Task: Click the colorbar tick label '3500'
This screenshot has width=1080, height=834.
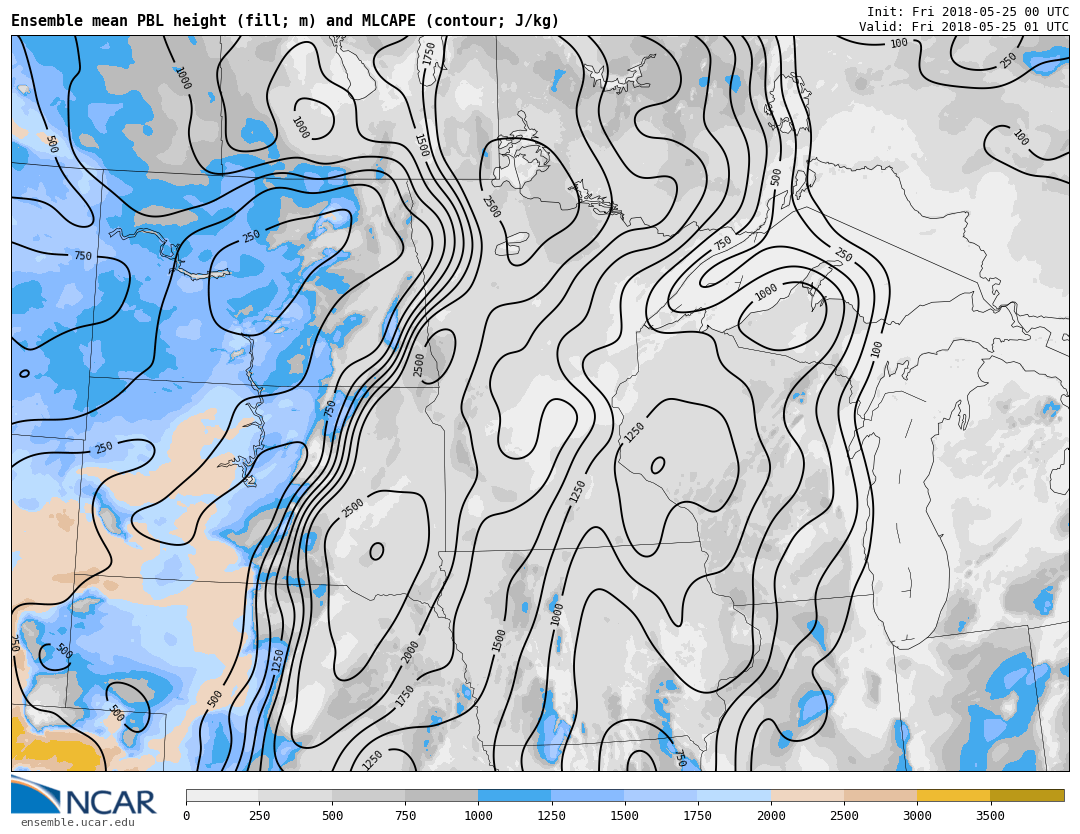Action: point(990,816)
